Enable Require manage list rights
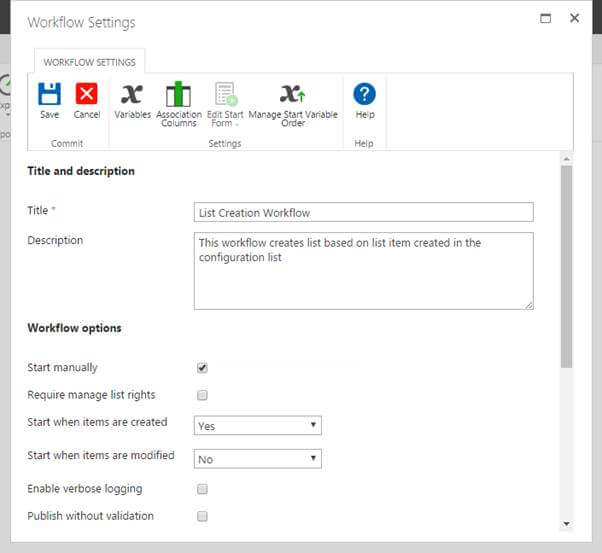602x553 pixels. click(x=202, y=395)
